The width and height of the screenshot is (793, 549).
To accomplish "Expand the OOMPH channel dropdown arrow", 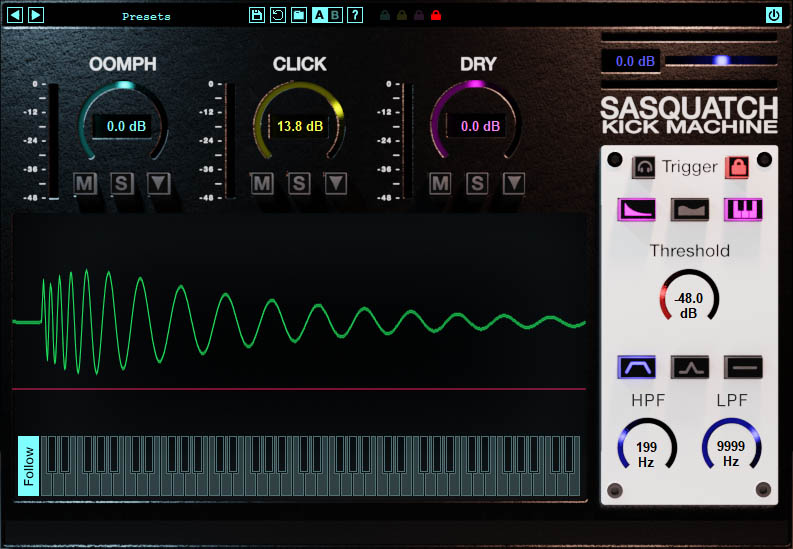I will click(x=159, y=183).
